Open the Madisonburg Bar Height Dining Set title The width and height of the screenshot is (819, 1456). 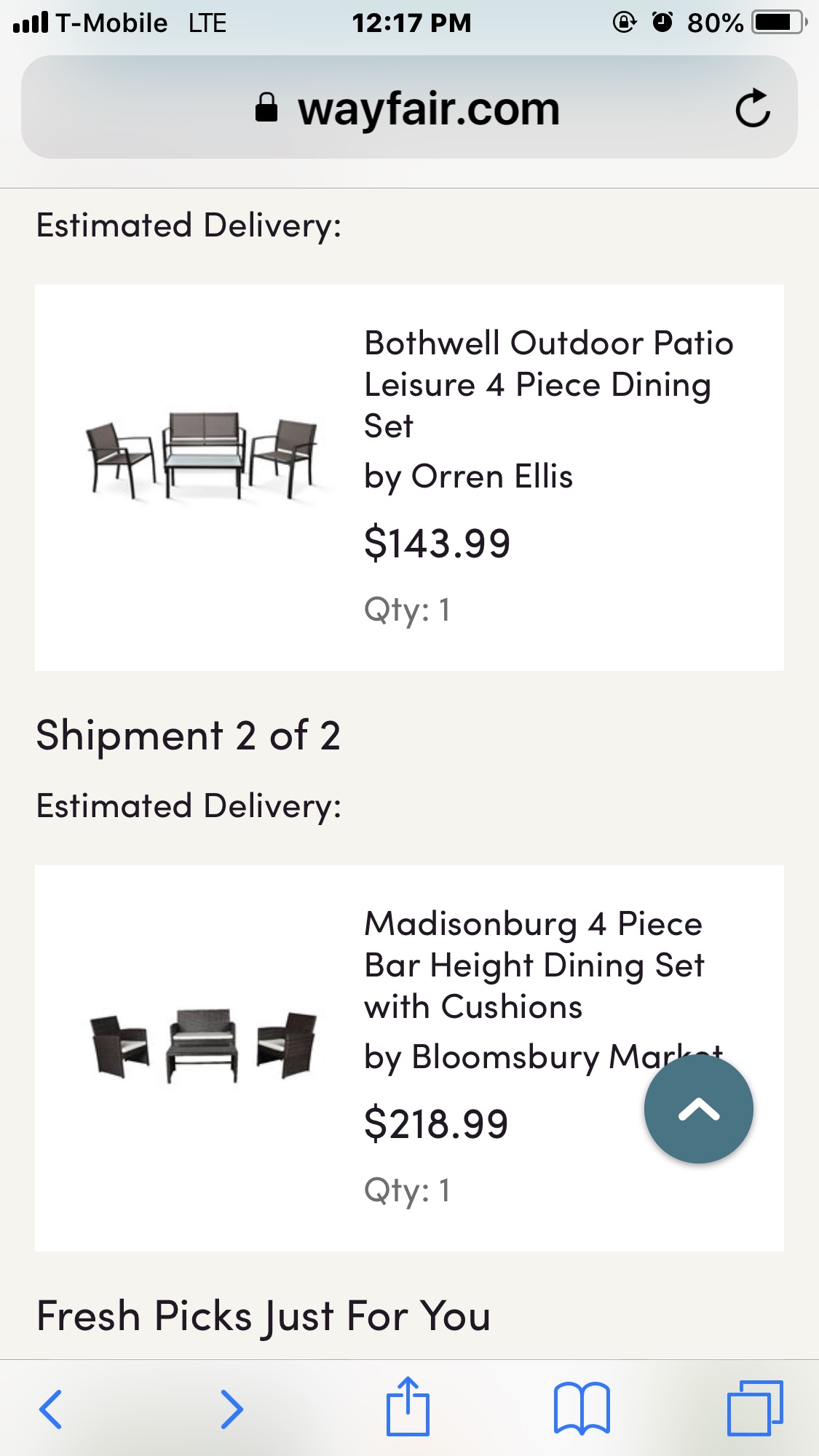[x=534, y=965]
